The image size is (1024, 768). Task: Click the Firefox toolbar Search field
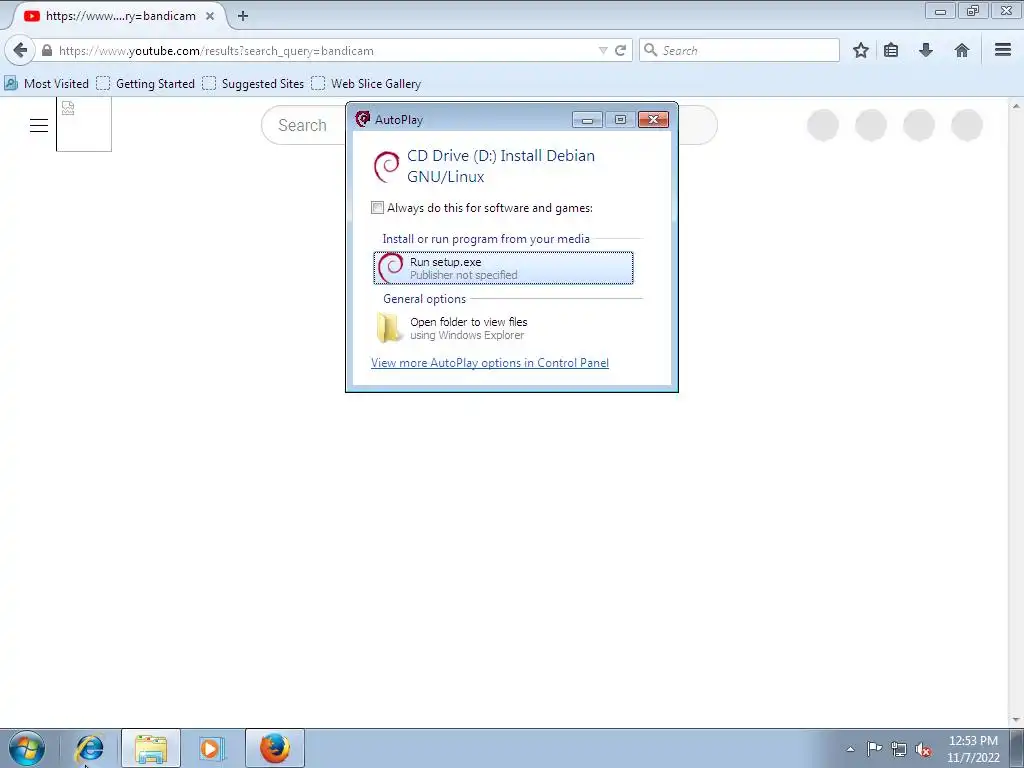click(739, 50)
